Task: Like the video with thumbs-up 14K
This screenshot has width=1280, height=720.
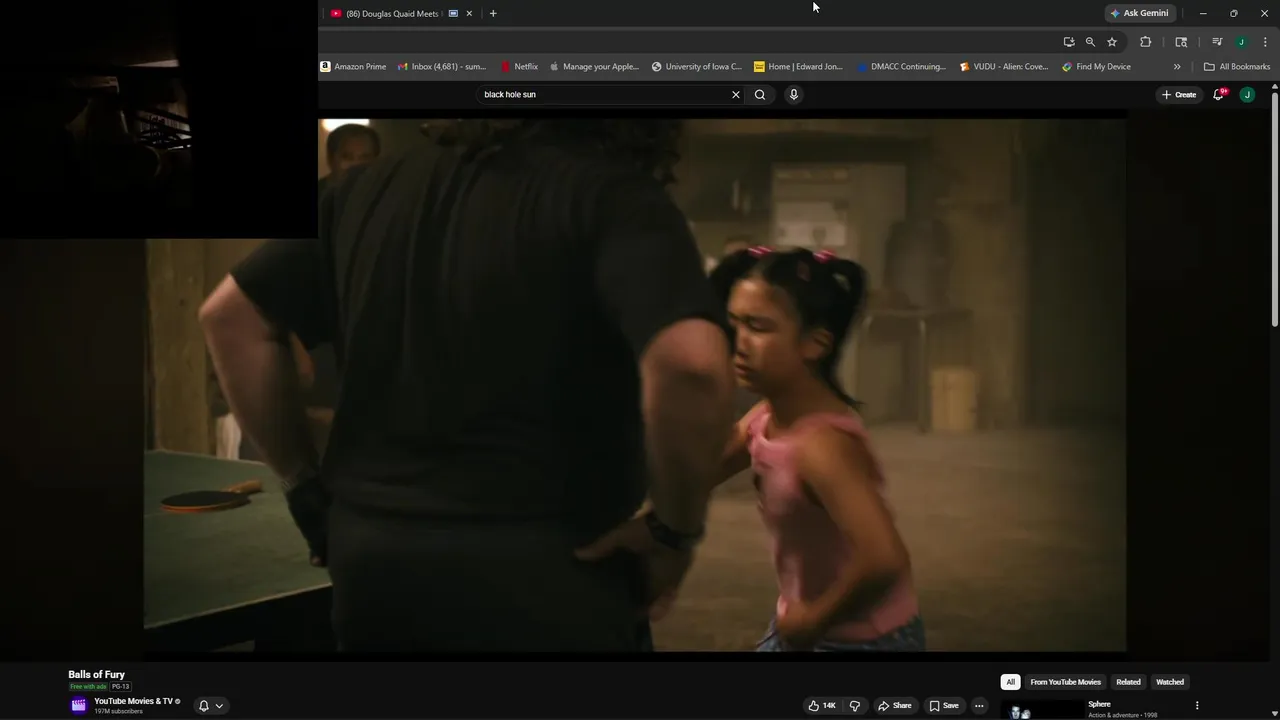Action: click(822, 705)
